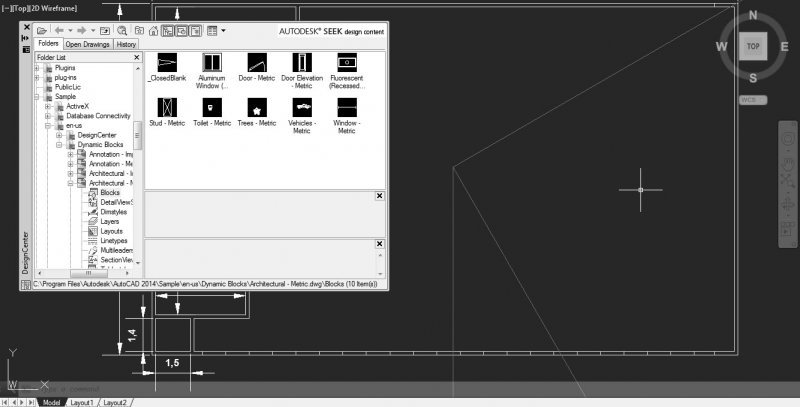Viewport: 800px width, 407px height.
Task: Click the Up one level icon
Action: tap(105, 31)
